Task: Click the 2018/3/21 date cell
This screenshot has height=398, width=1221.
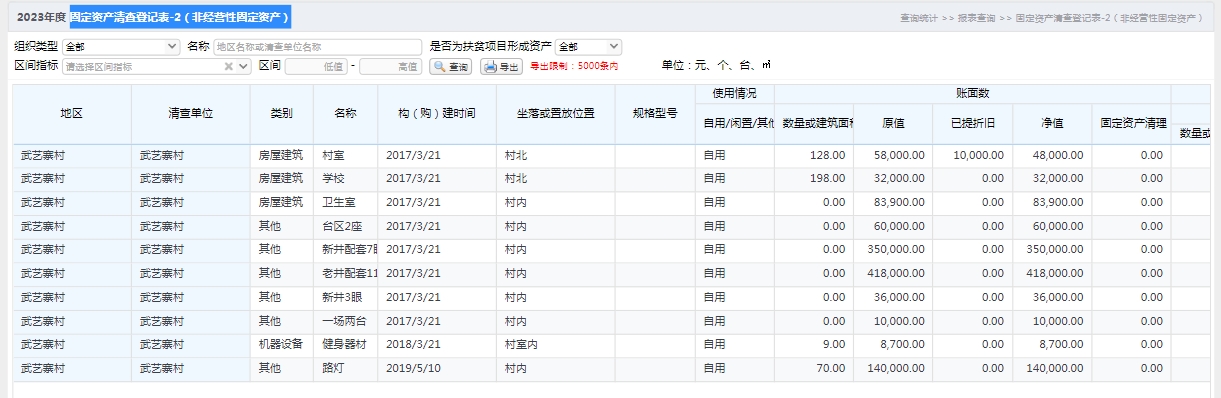Action: click(x=436, y=344)
